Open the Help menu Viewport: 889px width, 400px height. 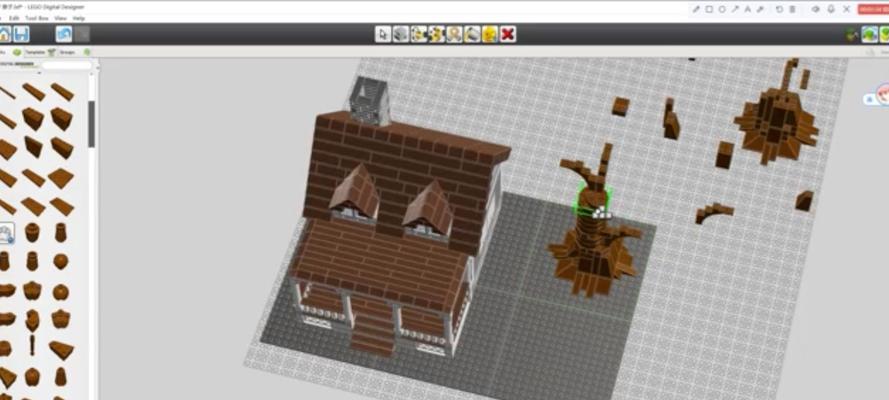point(78,18)
